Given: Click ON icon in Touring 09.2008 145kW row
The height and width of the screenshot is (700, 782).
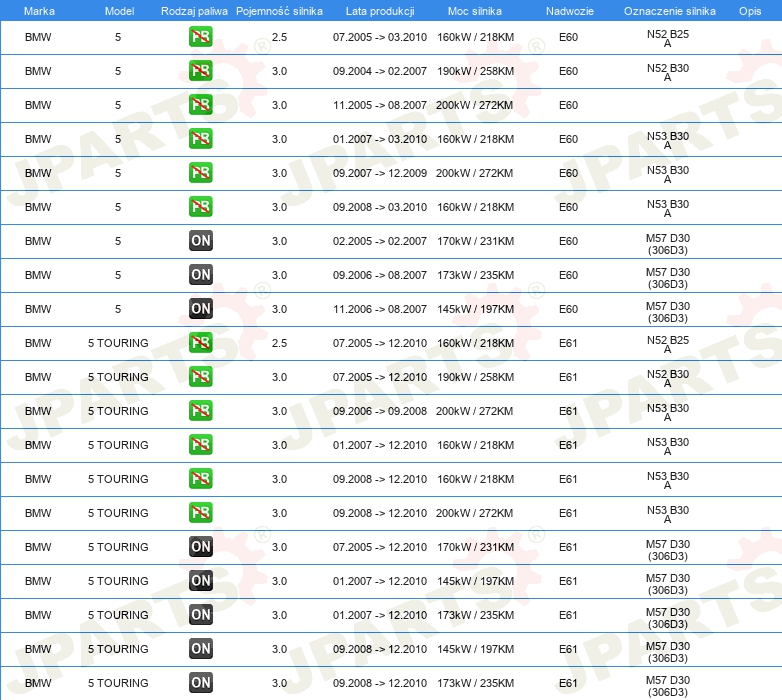Looking at the screenshot, I should pyautogui.click(x=201, y=649).
